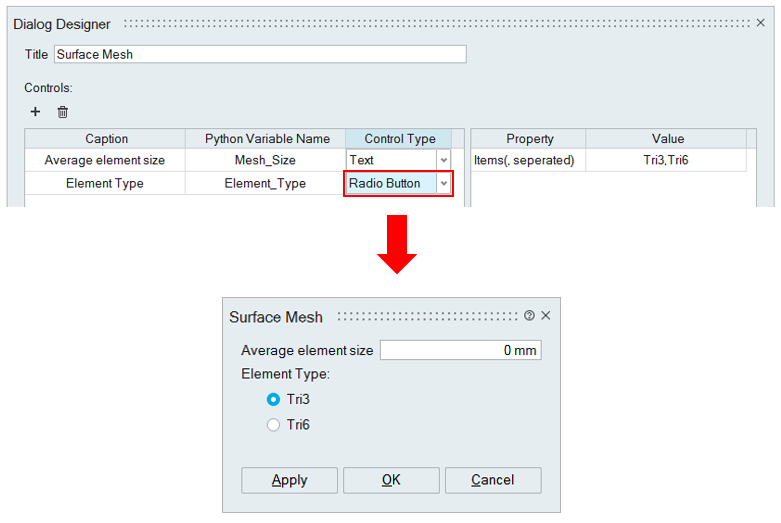Open the Text control type dropdown
The height and width of the screenshot is (523, 781).
[444, 160]
